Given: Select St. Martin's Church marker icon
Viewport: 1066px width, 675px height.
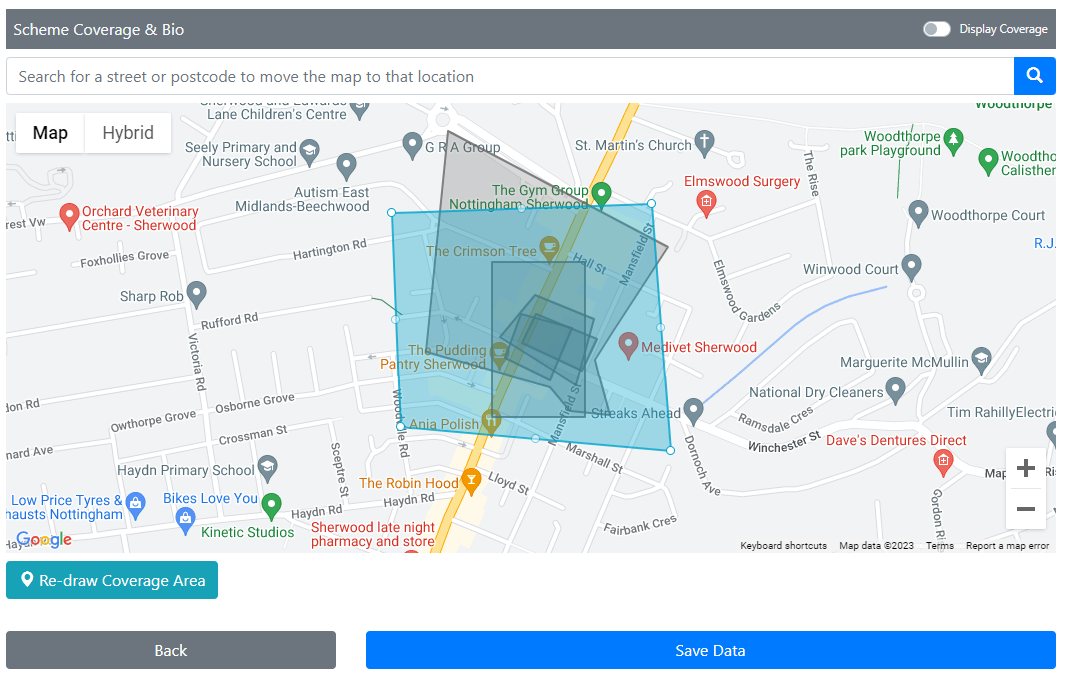Looking at the screenshot, I should pyautogui.click(x=704, y=143).
